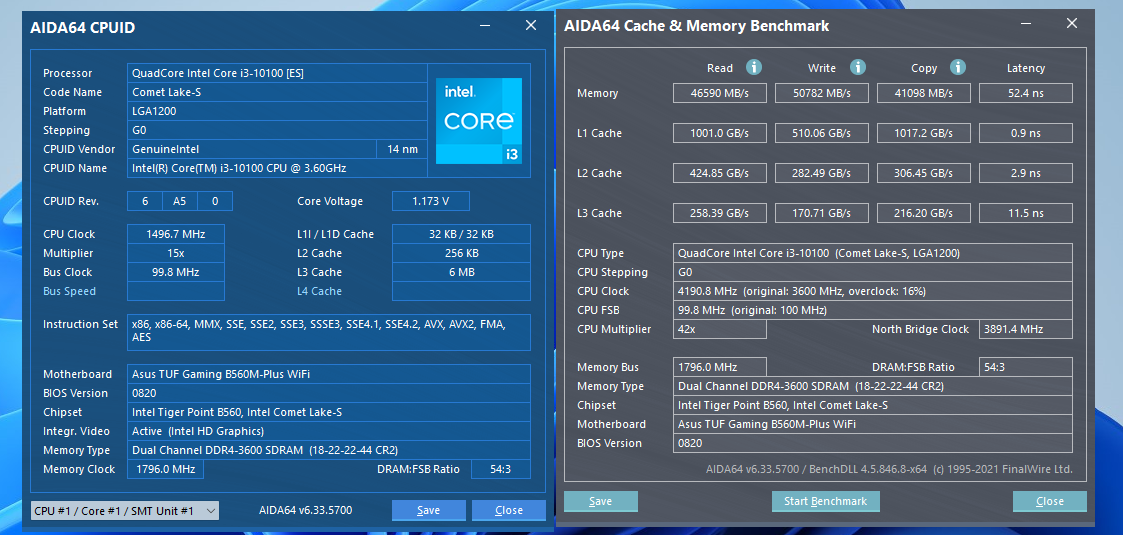This screenshot has width=1123, height=535.
Task: Click the Core Voltage value 1.173 V
Action: pos(430,201)
